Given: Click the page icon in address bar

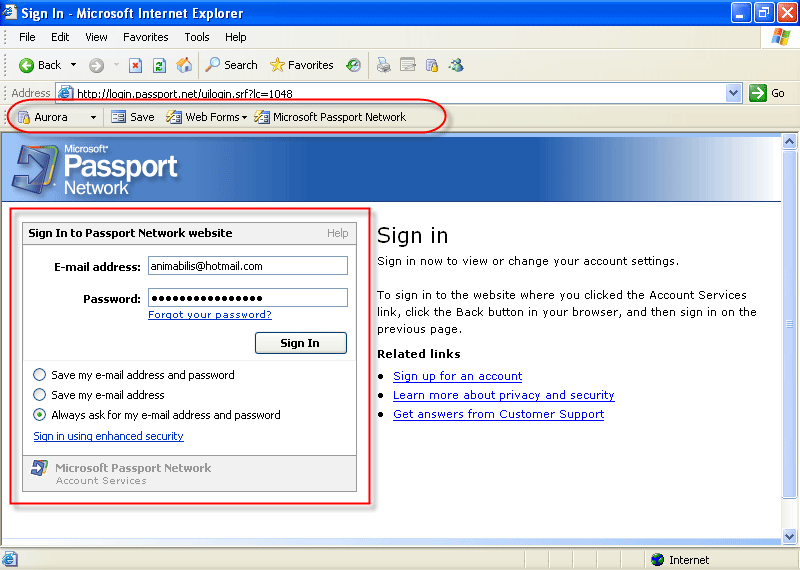Looking at the screenshot, I should tap(65, 93).
